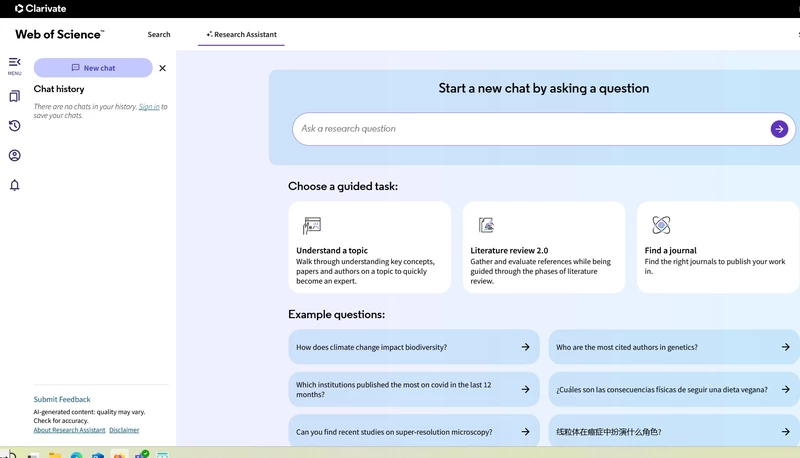Click the Chat history heading

59,89
